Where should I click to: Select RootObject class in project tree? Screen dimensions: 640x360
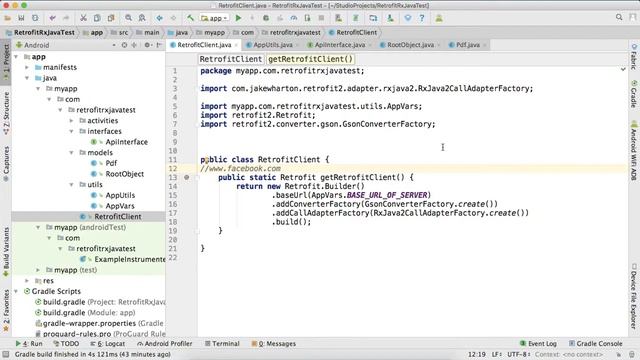pyautogui.click(x=124, y=174)
